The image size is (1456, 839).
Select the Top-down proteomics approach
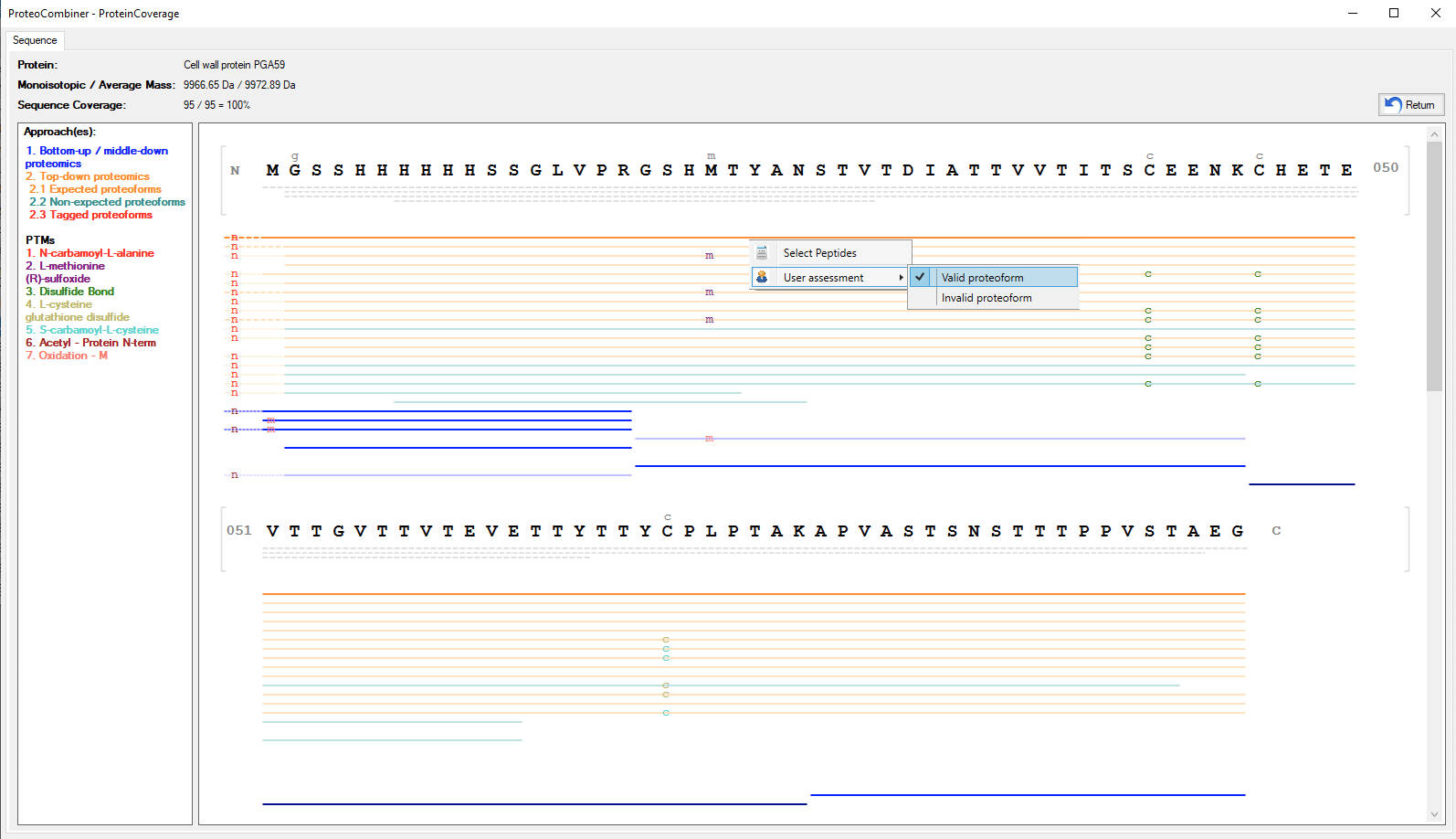(93, 176)
